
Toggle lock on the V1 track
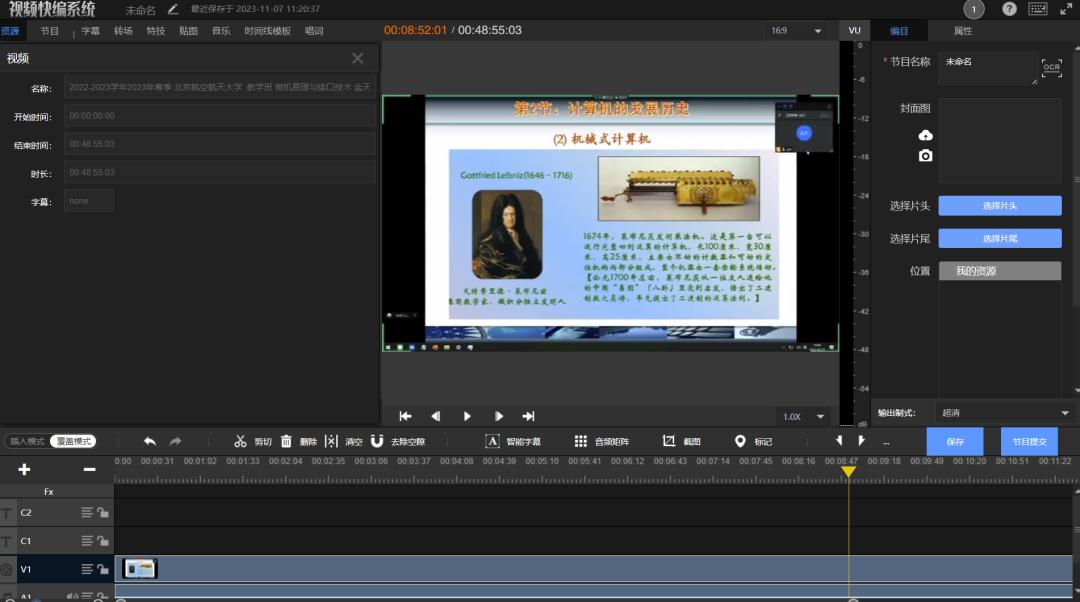point(103,569)
